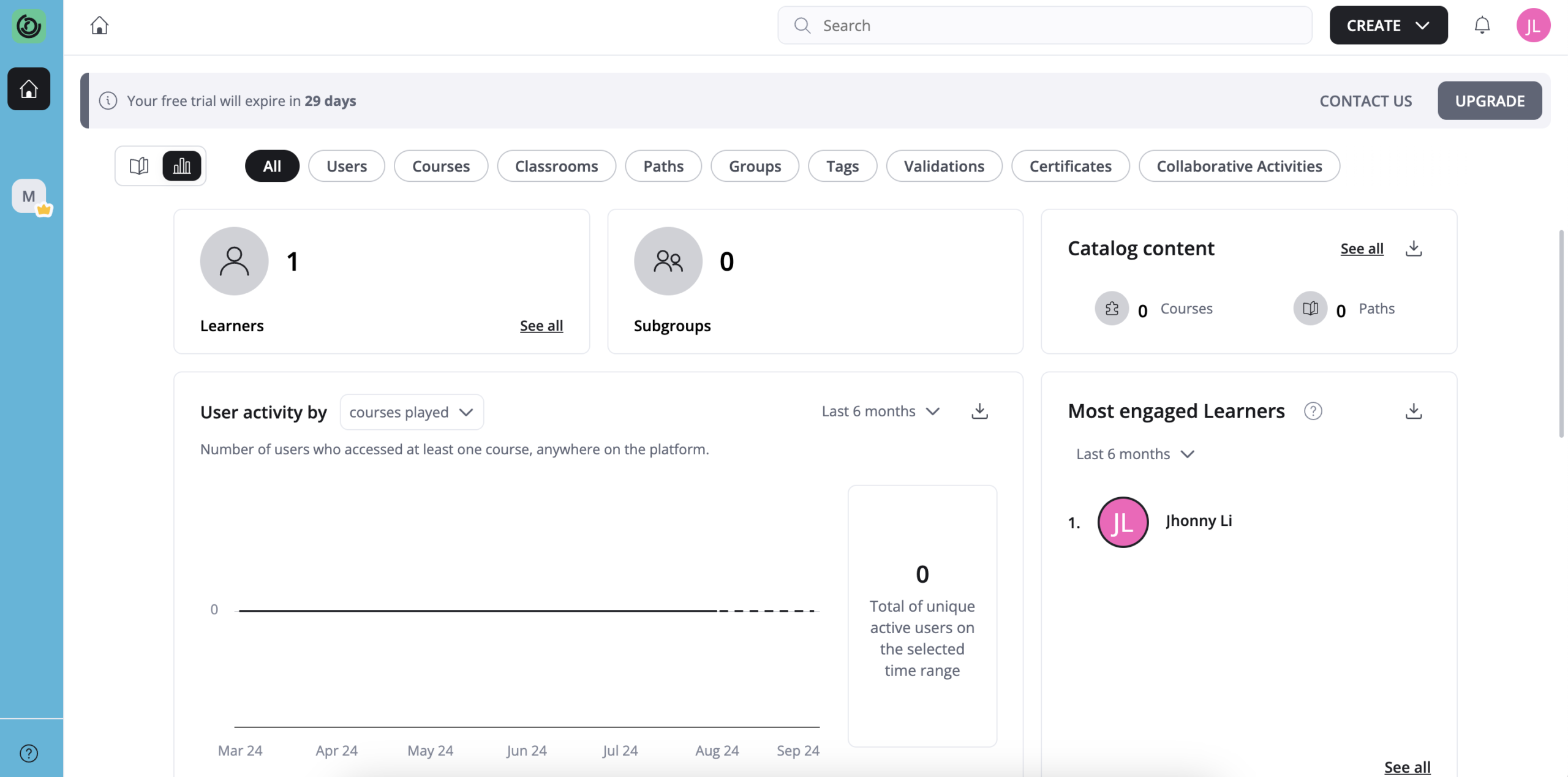This screenshot has height=777, width=1568.
Task: Click the home icon in the sidebar
Action: [28, 88]
